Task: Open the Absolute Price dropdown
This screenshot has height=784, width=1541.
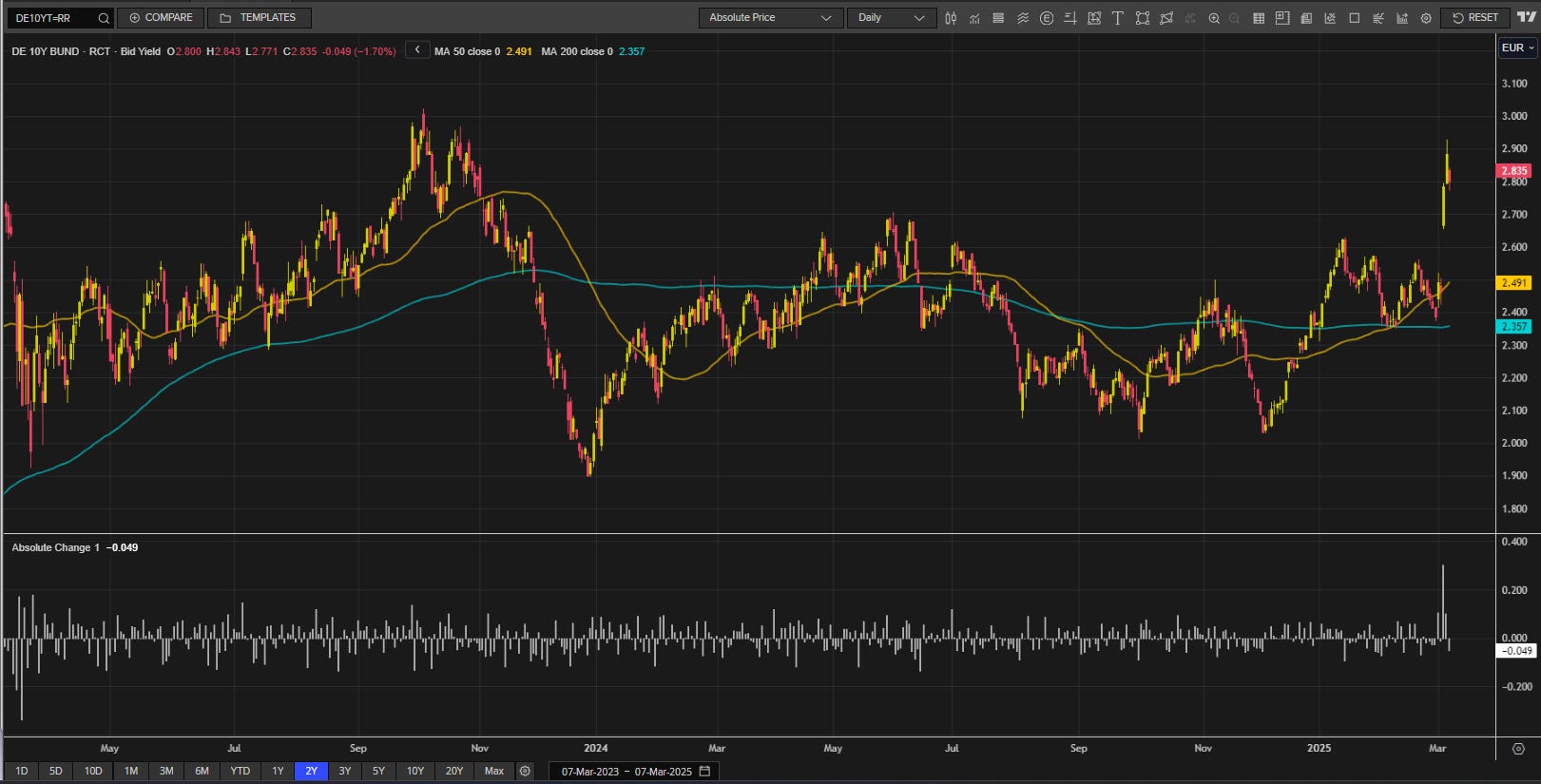Action: 771,18
